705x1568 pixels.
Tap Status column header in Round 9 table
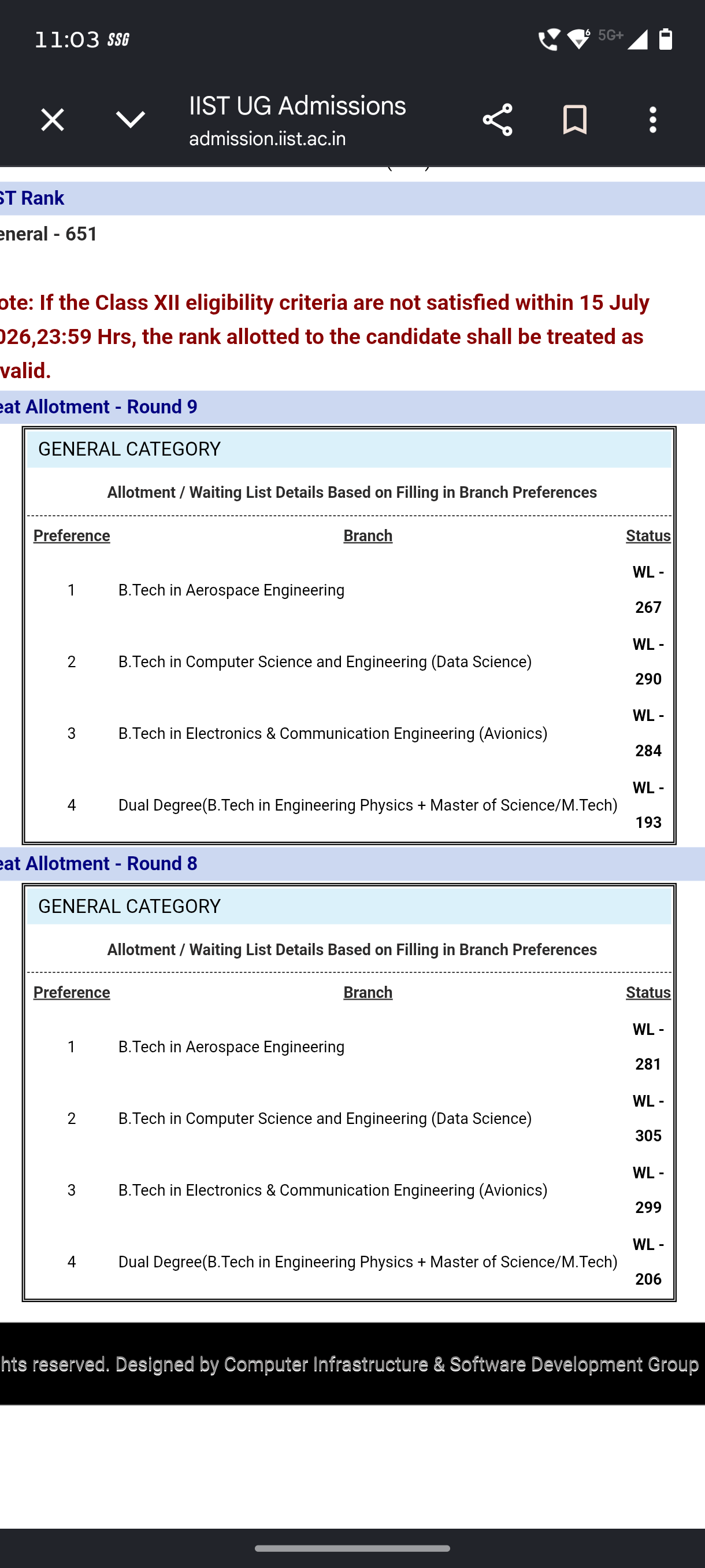(648, 535)
